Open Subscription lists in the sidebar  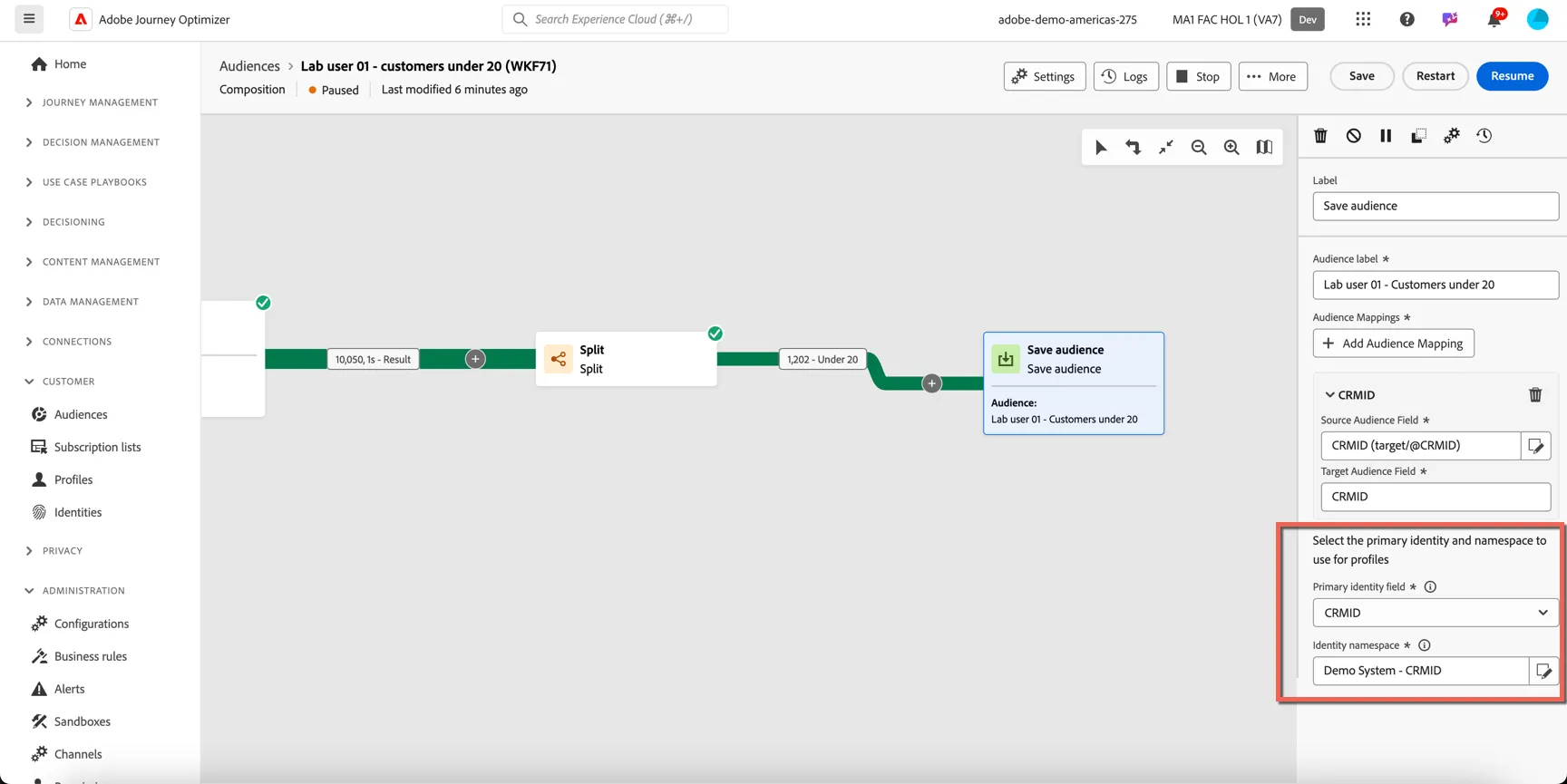pos(97,447)
